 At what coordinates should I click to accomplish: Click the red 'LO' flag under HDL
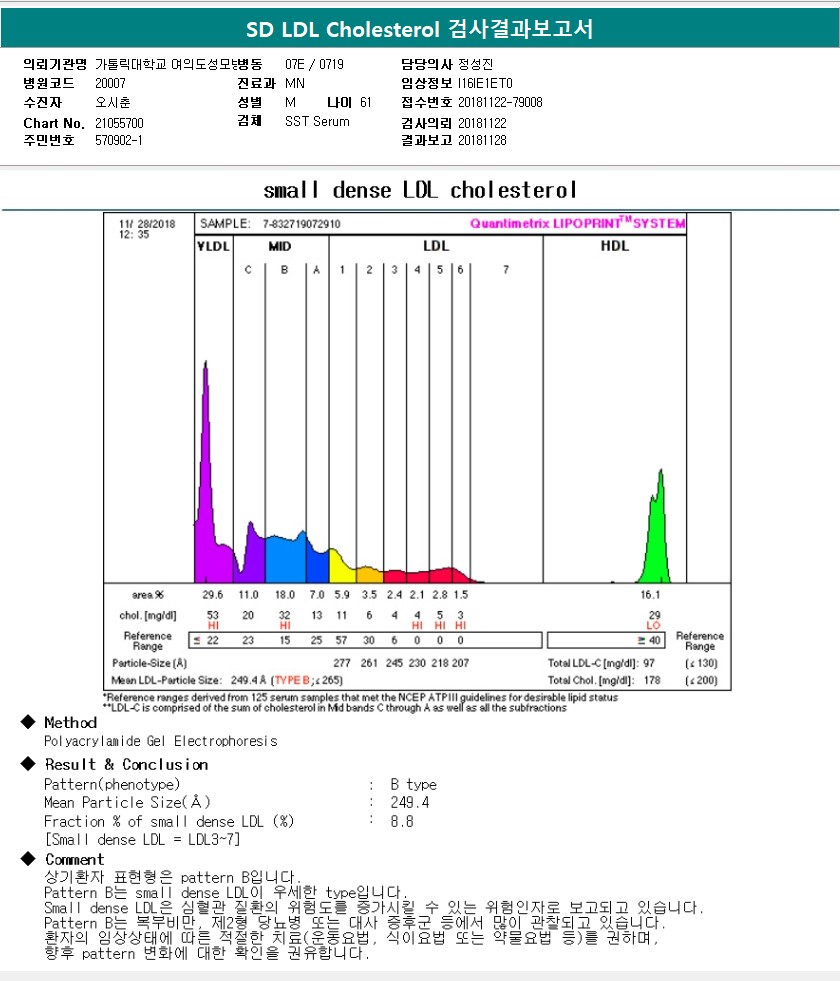(654, 625)
